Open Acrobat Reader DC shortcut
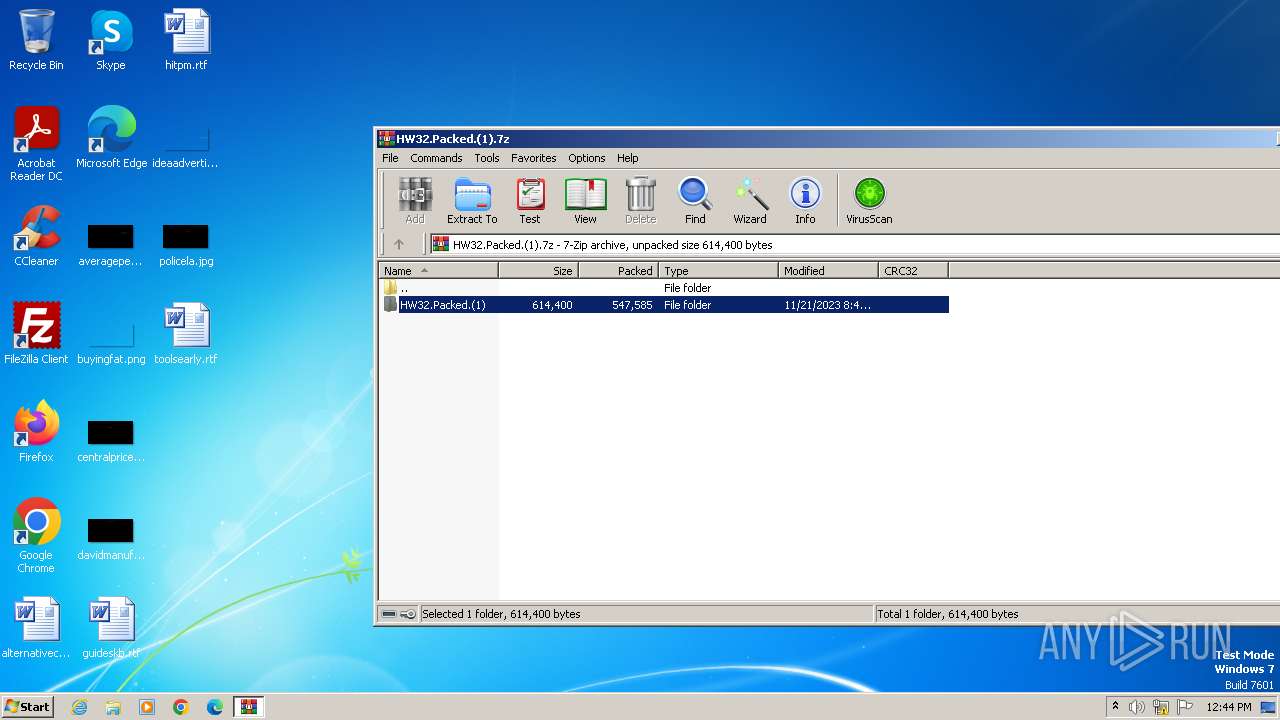The height and width of the screenshot is (720, 1280). pos(36,144)
